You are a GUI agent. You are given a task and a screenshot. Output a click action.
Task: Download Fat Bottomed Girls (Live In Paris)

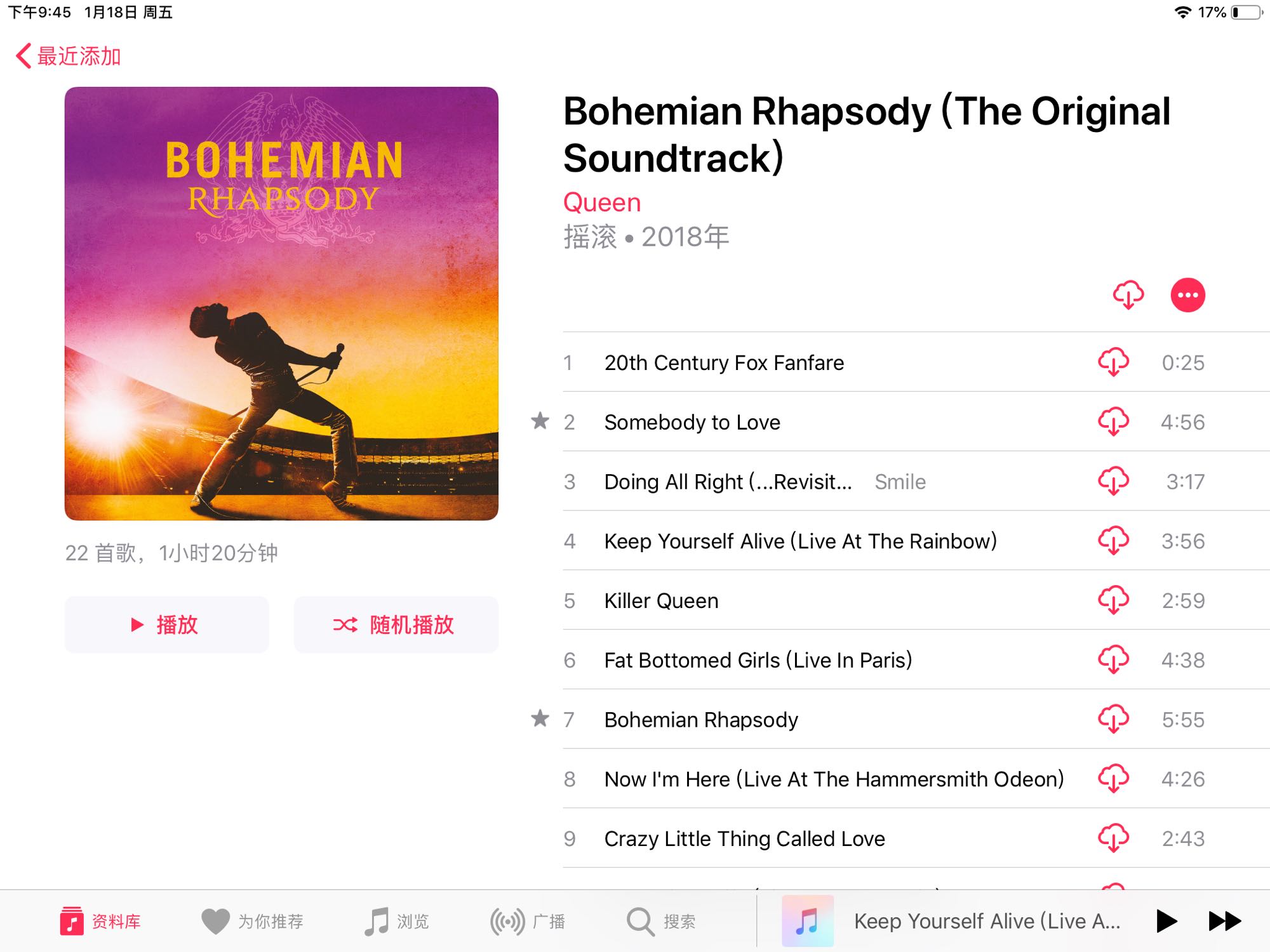click(1113, 660)
